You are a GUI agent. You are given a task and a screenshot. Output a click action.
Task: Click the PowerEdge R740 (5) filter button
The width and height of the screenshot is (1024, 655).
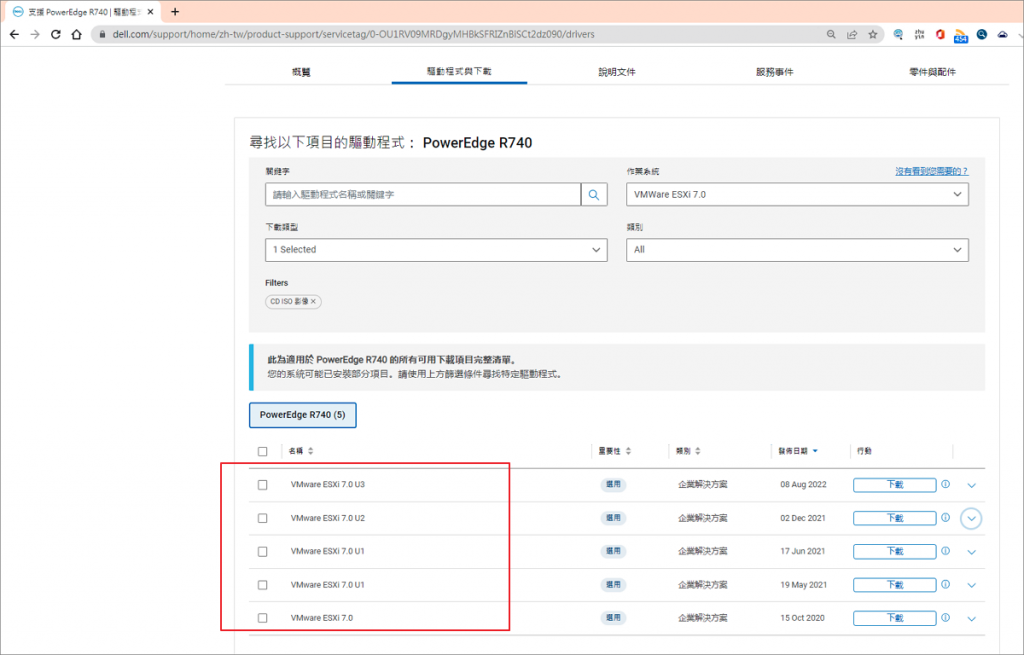[x=302, y=415]
